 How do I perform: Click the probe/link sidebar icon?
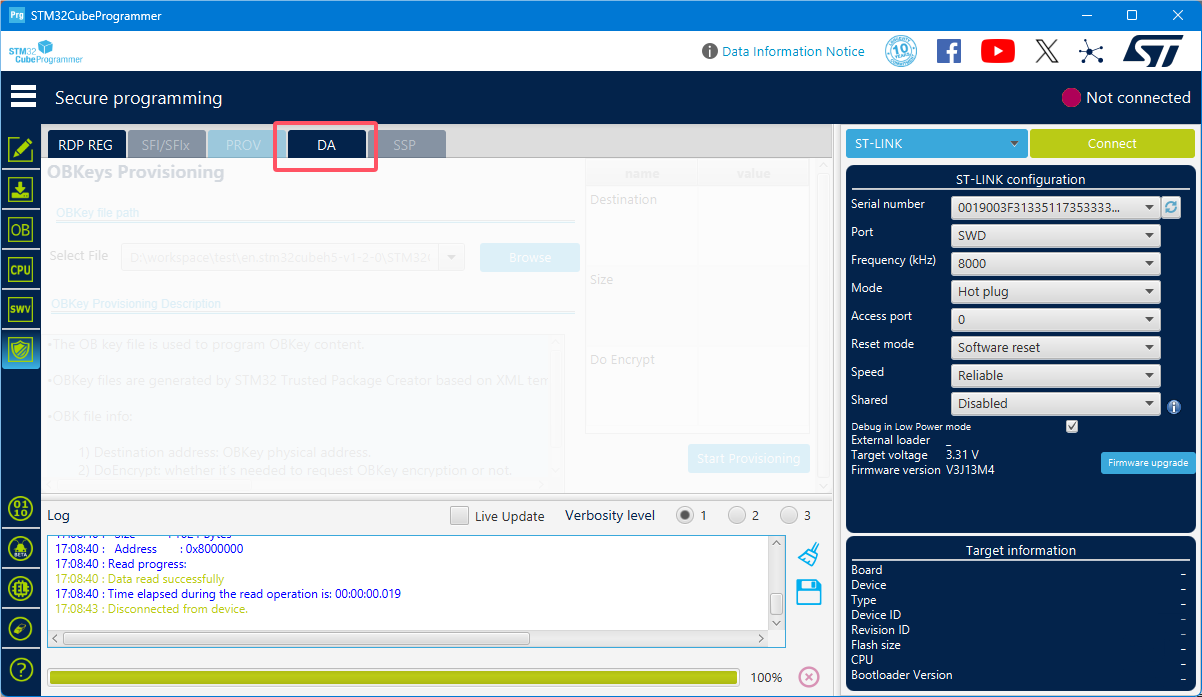20,628
